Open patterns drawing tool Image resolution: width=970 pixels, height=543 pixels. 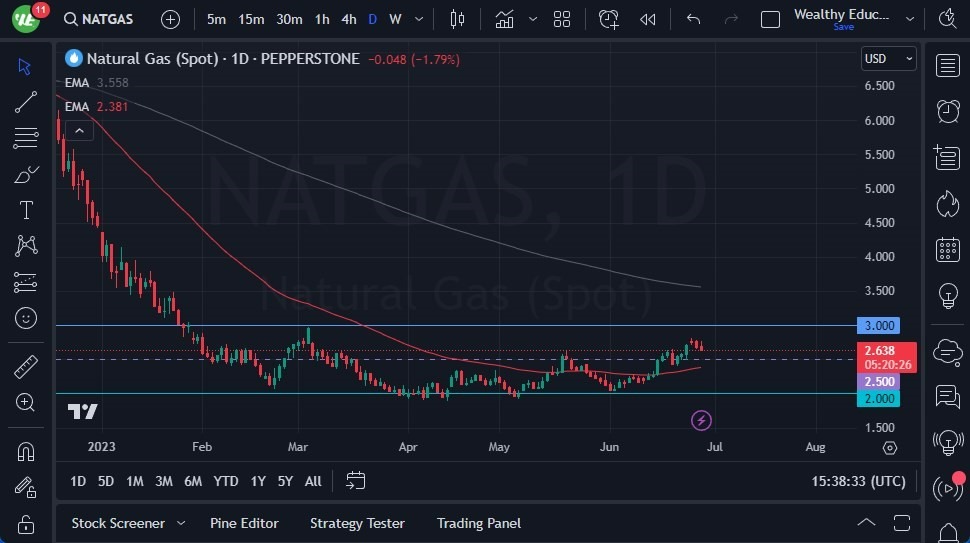[x=25, y=246]
